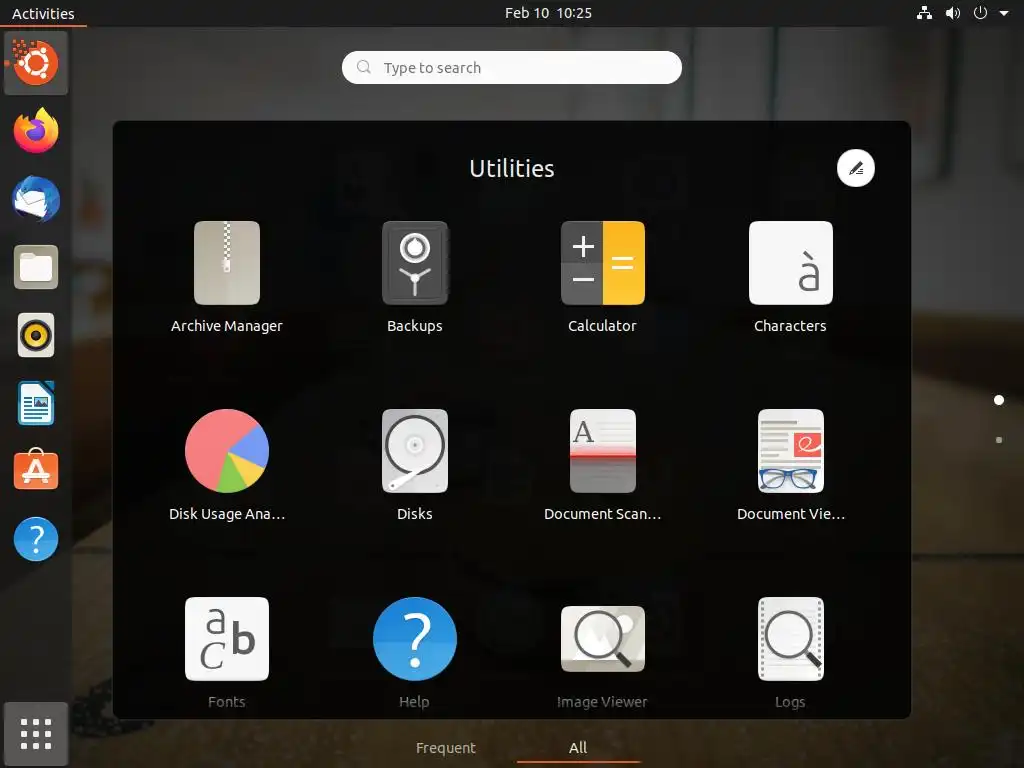Open Image Viewer
Screen dimensions: 1024x768
click(603, 639)
